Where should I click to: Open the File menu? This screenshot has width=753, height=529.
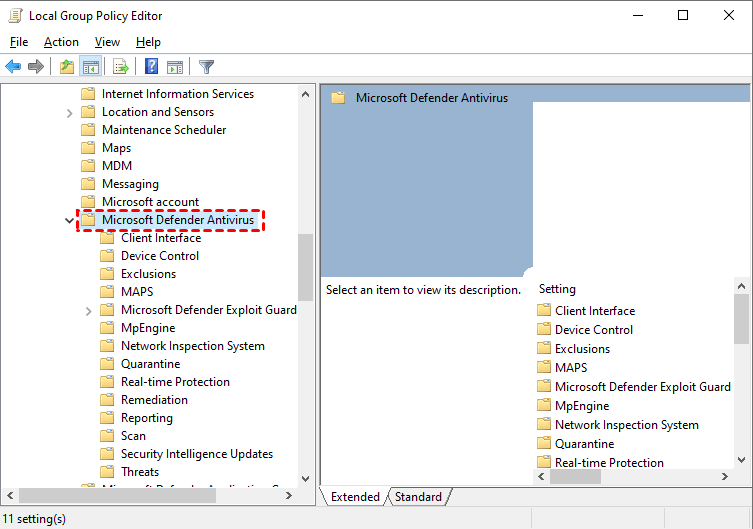tap(19, 42)
